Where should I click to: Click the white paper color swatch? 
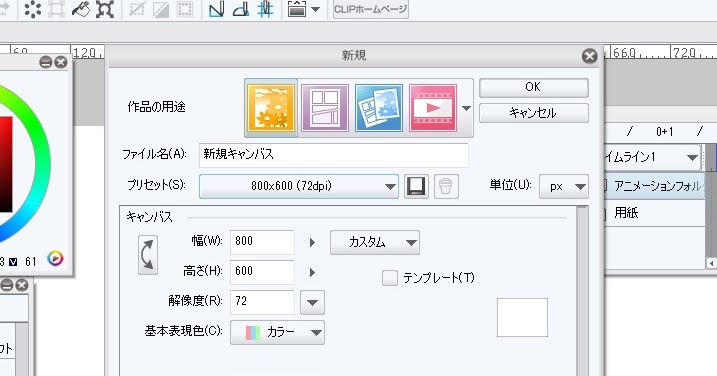[x=522, y=317]
